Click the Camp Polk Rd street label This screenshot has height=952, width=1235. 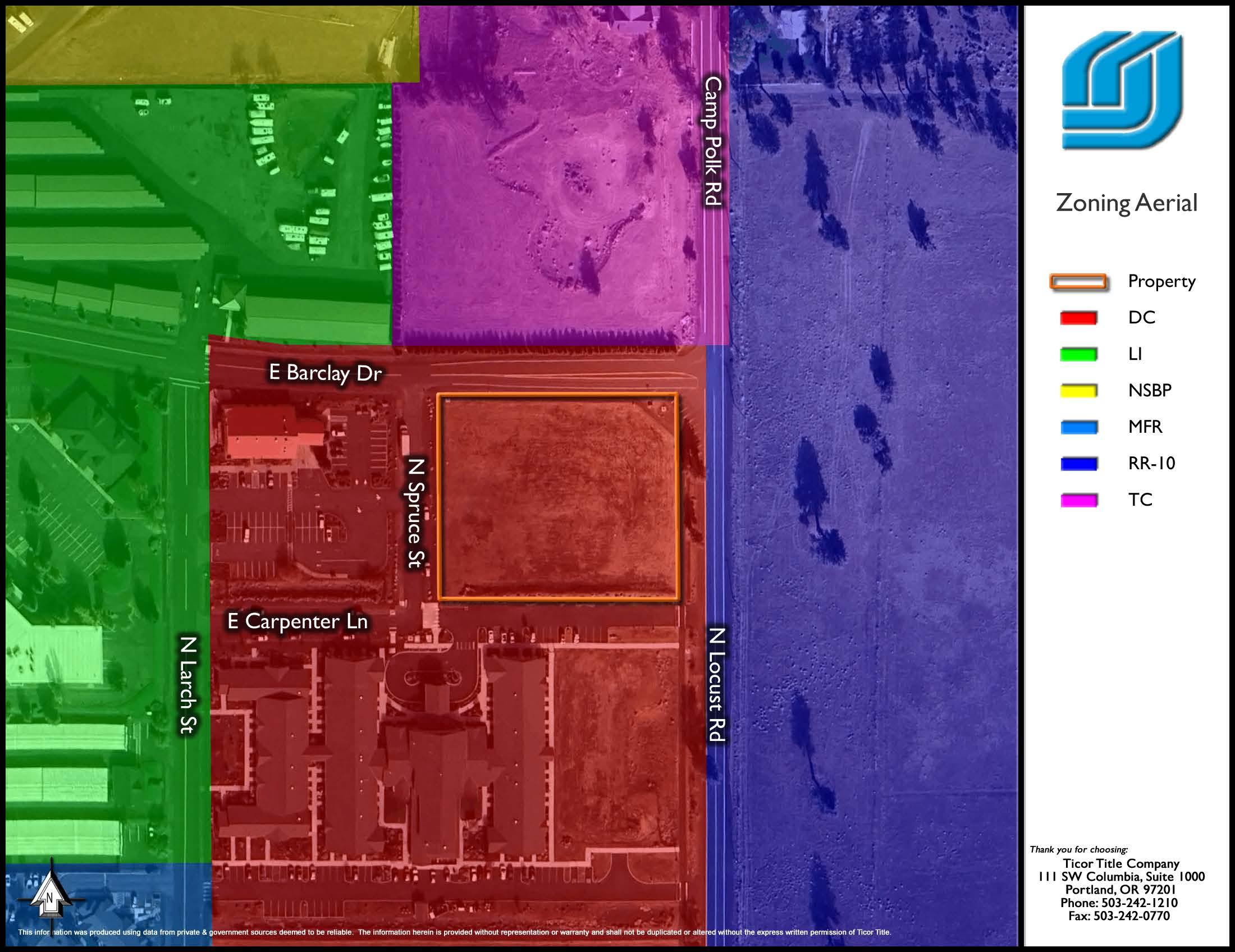pos(713,141)
